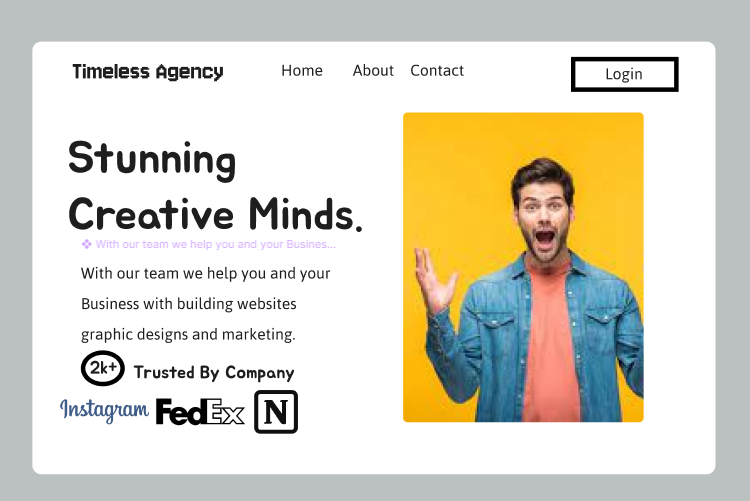
Task: Click the "graphic designs and marketing." text line
Action: (x=188, y=334)
